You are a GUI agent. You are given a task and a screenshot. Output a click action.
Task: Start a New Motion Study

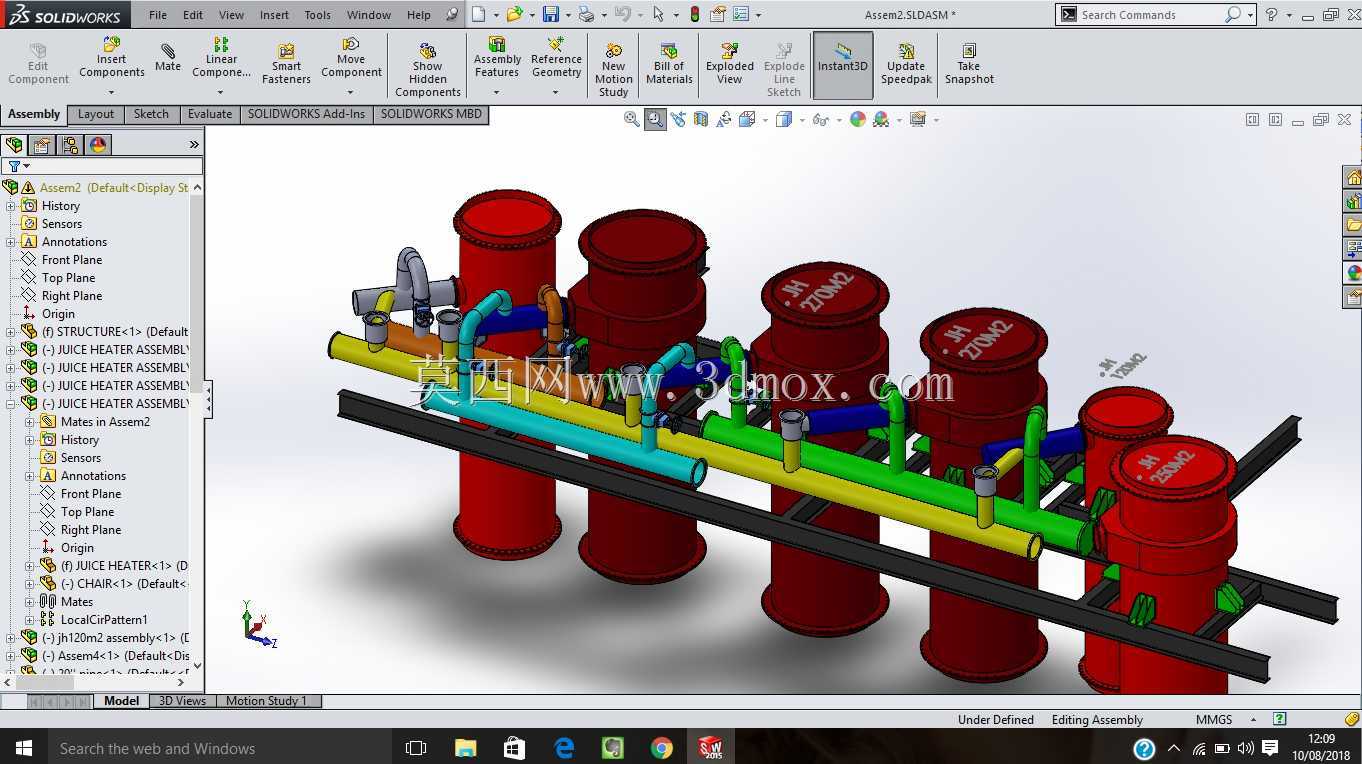614,70
